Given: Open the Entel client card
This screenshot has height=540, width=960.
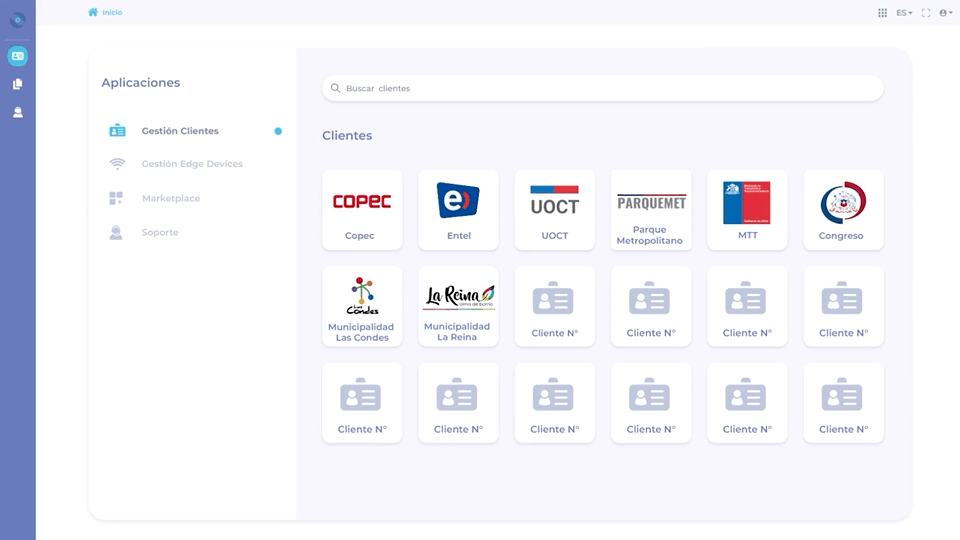Looking at the screenshot, I should pos(459,210).
